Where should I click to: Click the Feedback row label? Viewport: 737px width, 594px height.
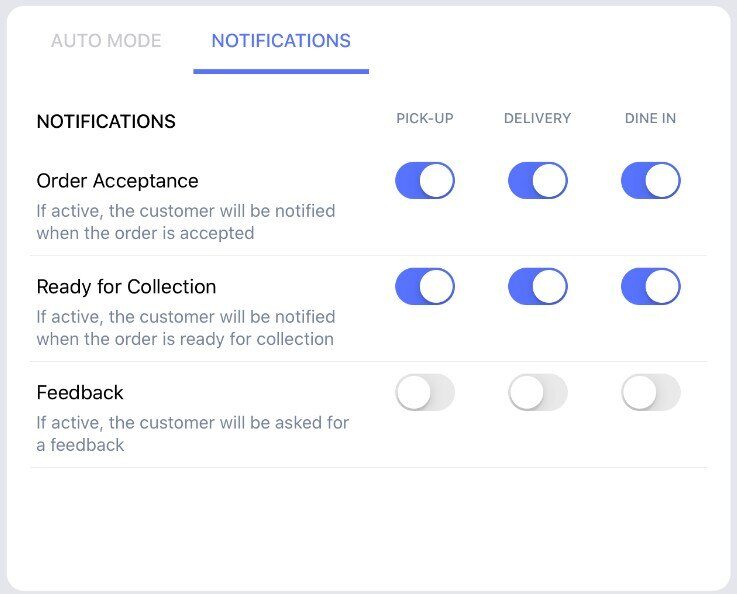pos(80,393)
